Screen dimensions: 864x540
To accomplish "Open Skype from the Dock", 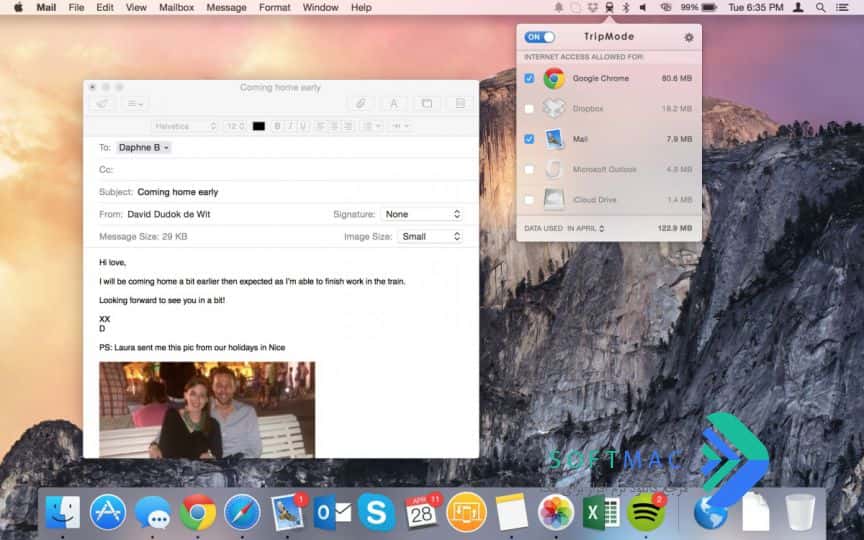I will (376, 512).
